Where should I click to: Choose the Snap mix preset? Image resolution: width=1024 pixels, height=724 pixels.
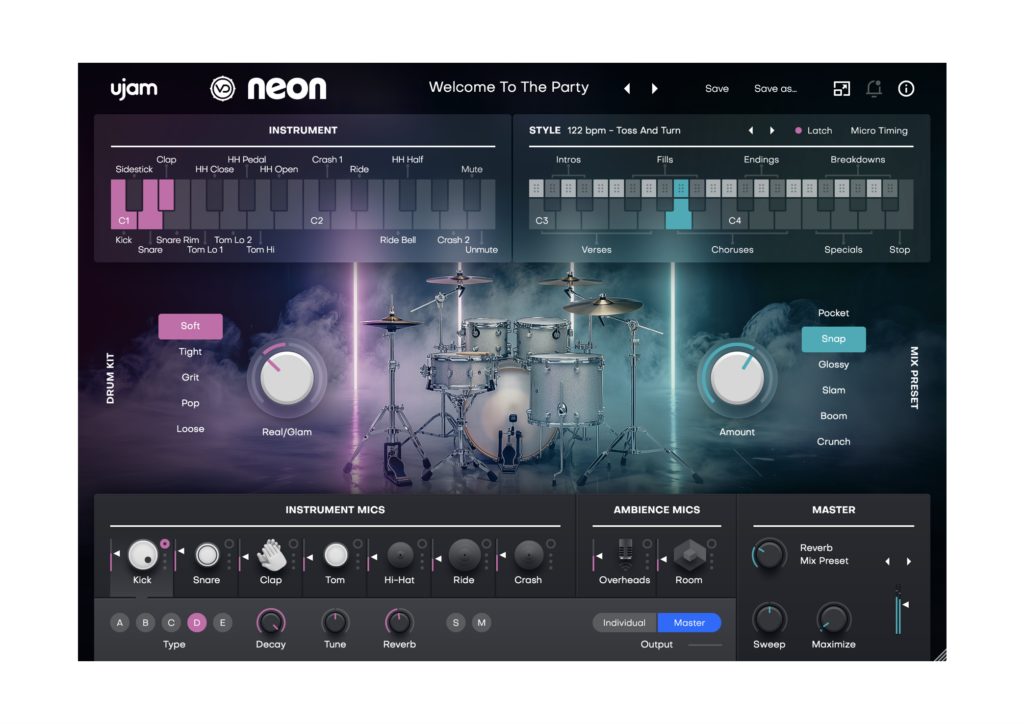(x=833, y=339)
